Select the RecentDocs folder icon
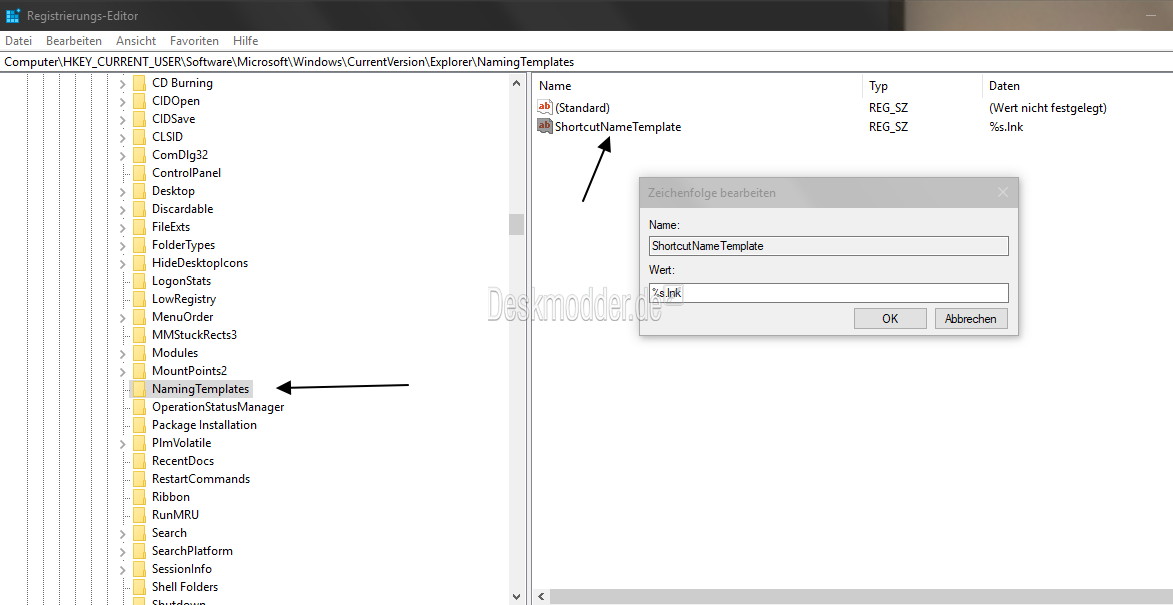Image resolution: width=1173 pixels, height=605 pixels. pyautogui.click(x=139, y=461)
